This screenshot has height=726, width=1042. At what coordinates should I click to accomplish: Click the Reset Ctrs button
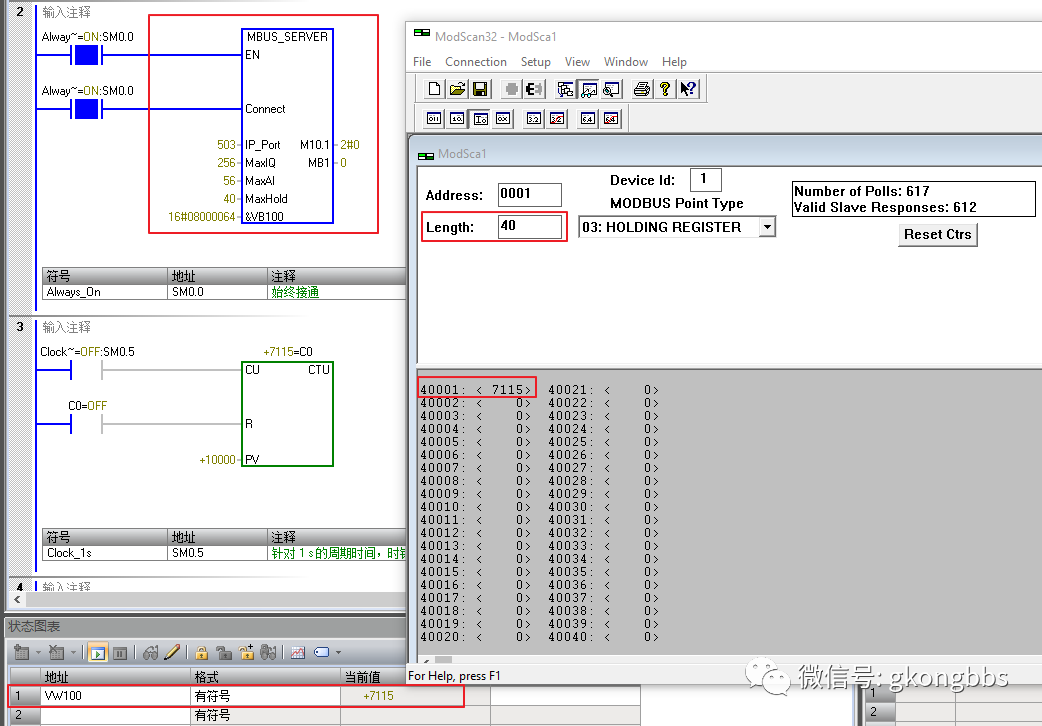[938, 235]
